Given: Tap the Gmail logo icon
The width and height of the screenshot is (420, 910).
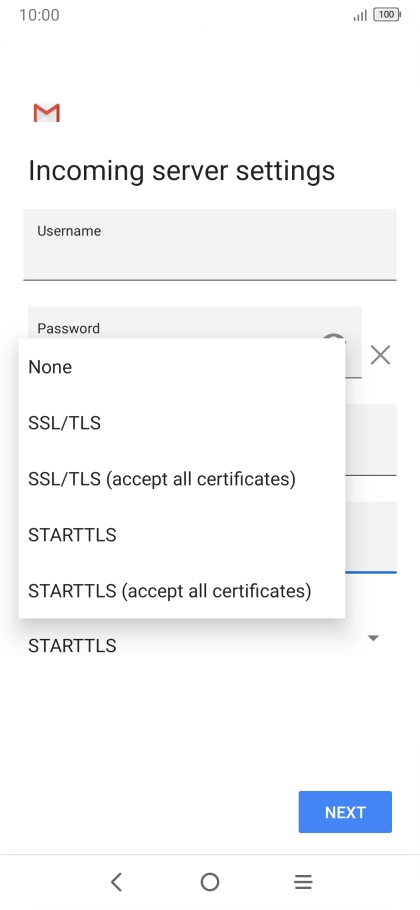Looking at the screenshot, I should (46, 113).
